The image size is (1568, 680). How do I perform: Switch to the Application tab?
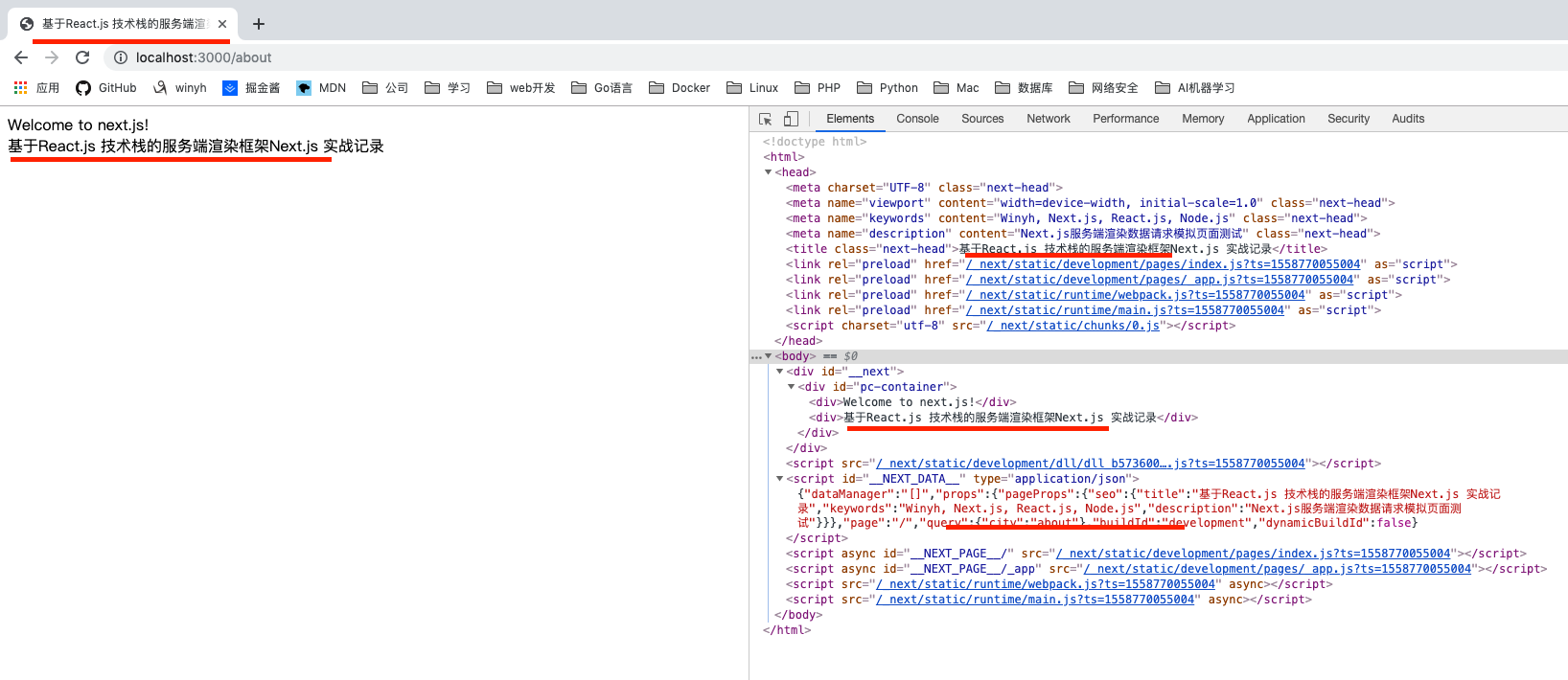pyautogui.click(x=1276, y=119)
